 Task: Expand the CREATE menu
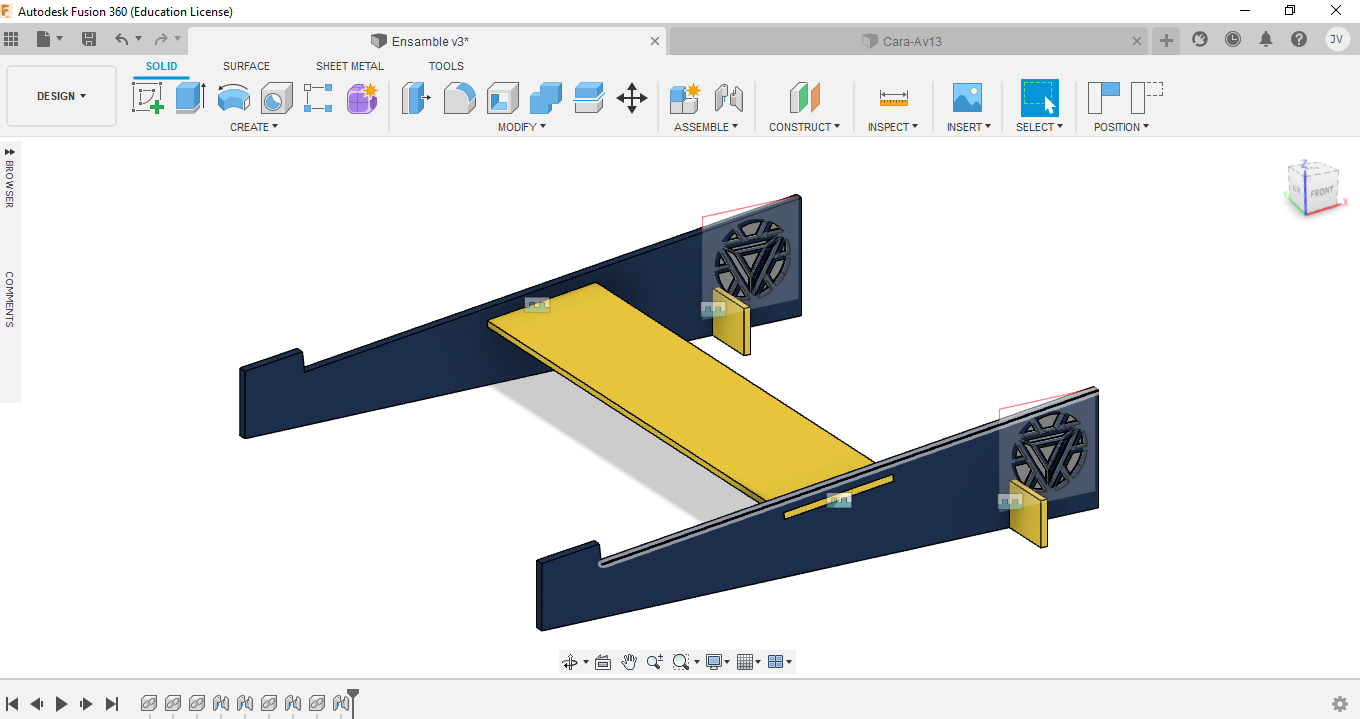click(x=254, y=127)
